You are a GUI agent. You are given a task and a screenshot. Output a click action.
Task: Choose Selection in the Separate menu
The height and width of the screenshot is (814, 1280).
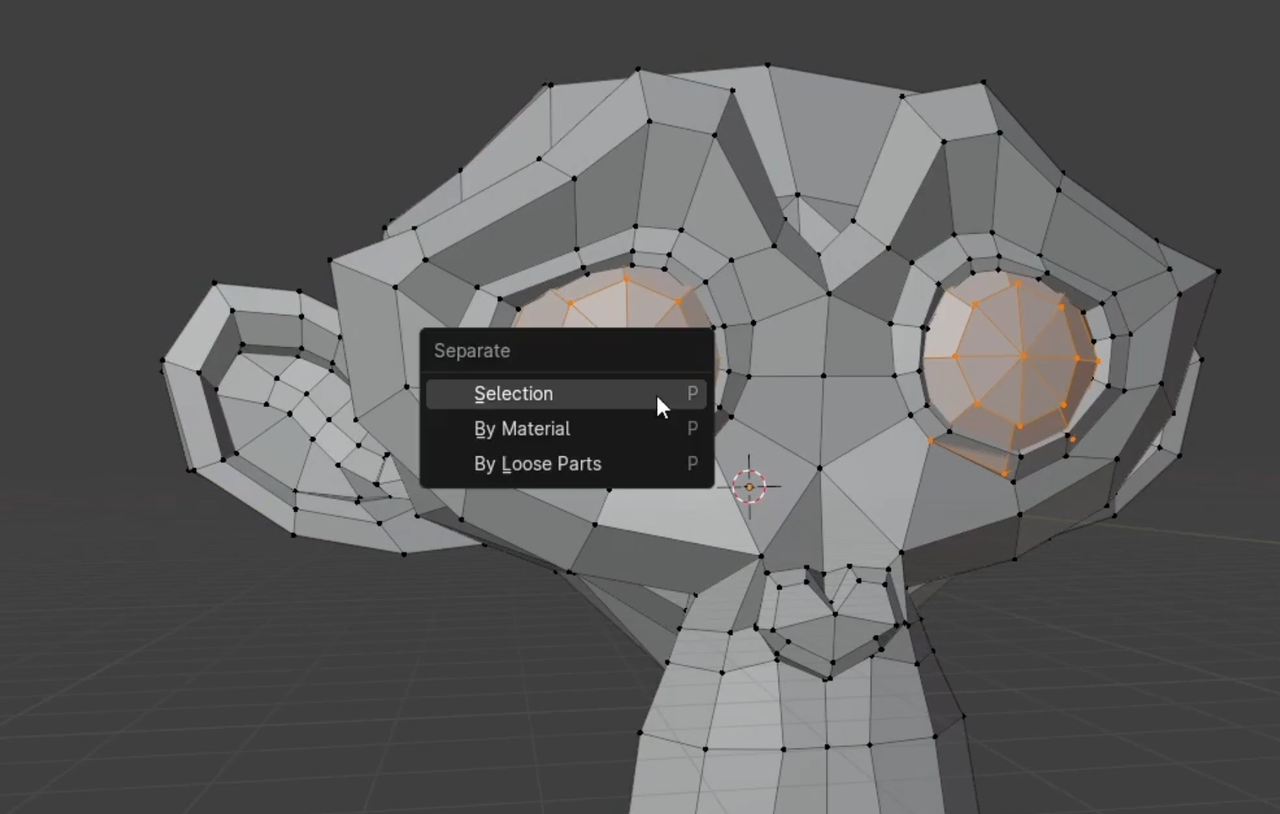point(566,394)
